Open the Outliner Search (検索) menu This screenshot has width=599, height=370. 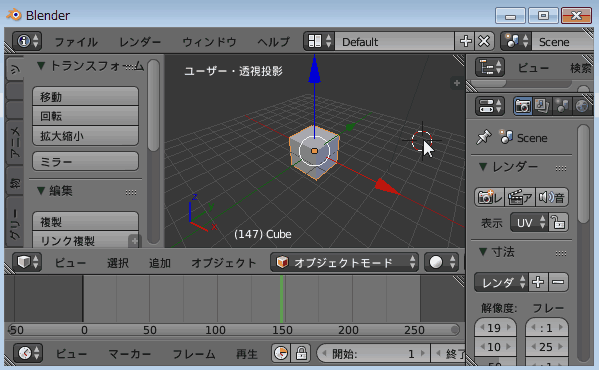pyautogui.click(x=581, y=68)
